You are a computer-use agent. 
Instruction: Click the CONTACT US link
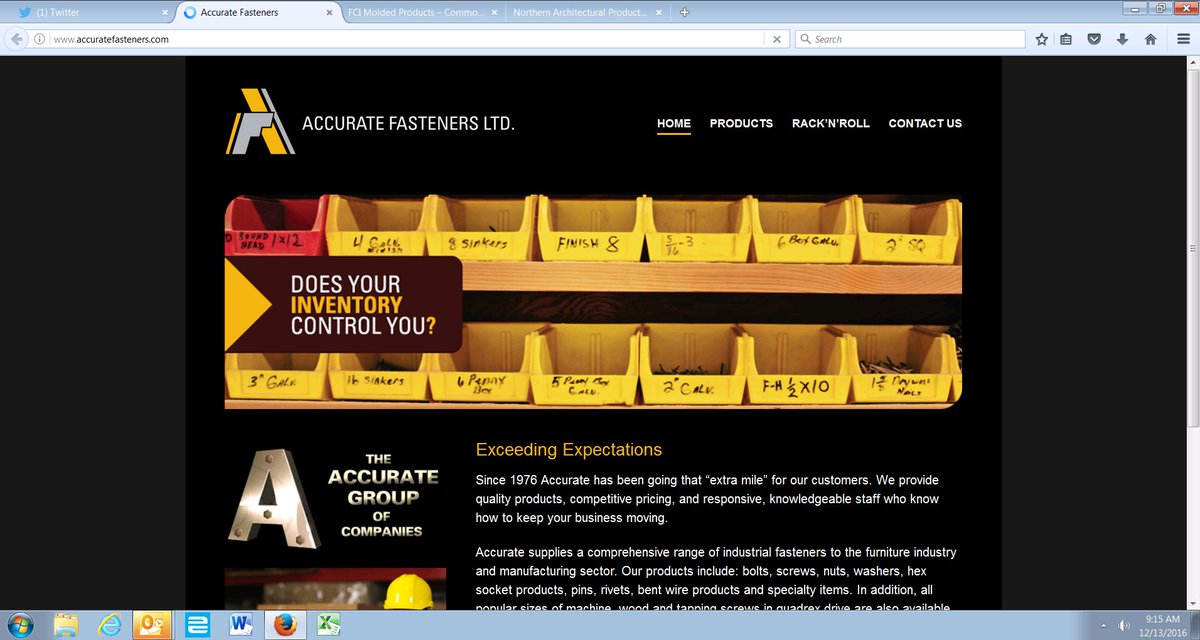coord(925,124)
